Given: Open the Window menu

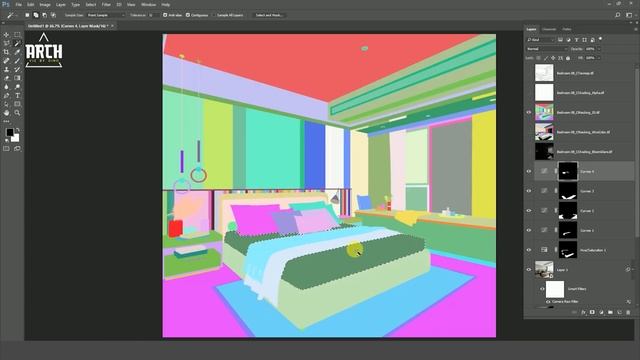Looking at the screenshot, I should [148, 5].
